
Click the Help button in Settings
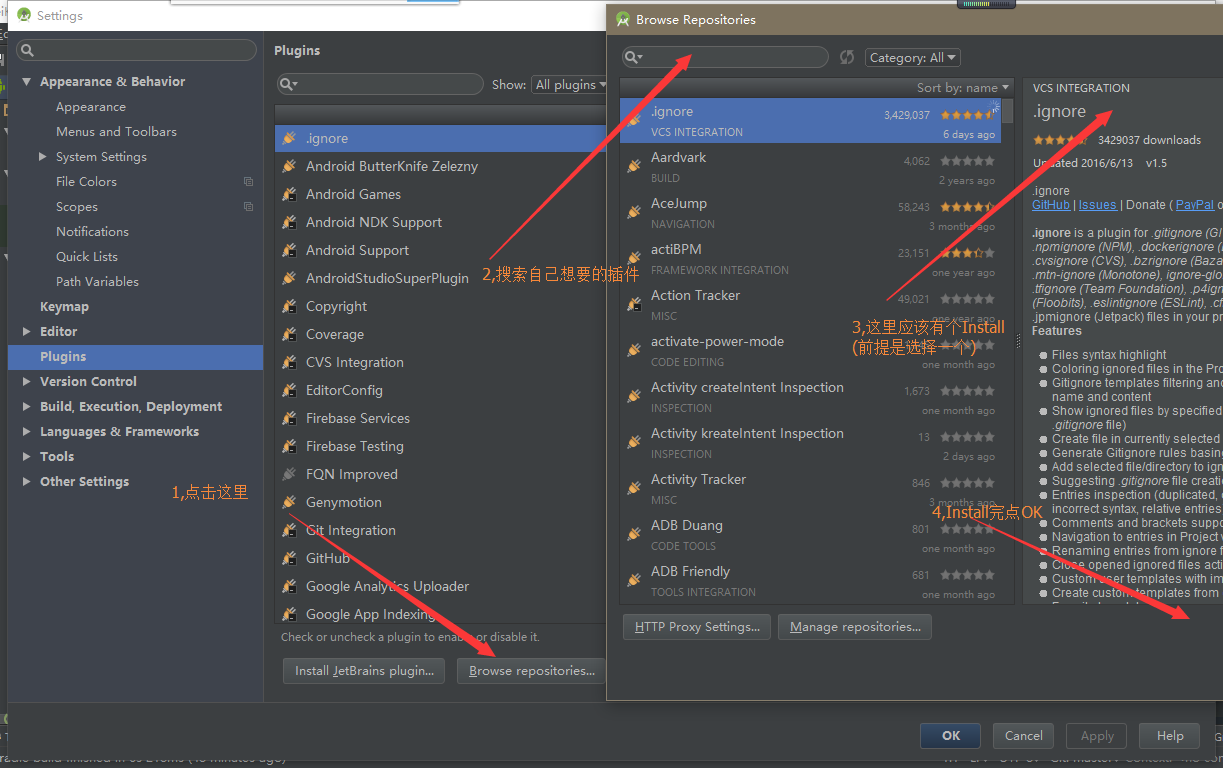pyautogui.click(x=1170, y=736)
